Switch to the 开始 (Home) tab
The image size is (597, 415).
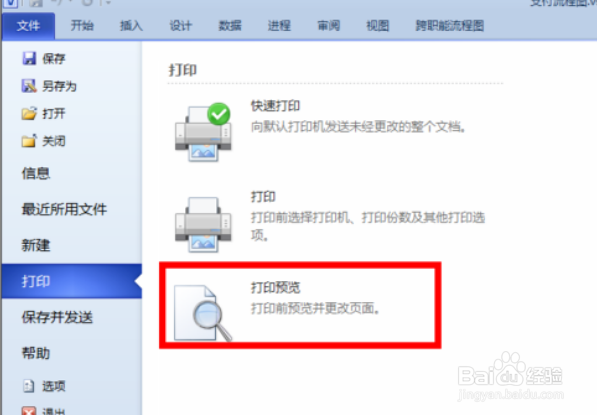(82, 26)
